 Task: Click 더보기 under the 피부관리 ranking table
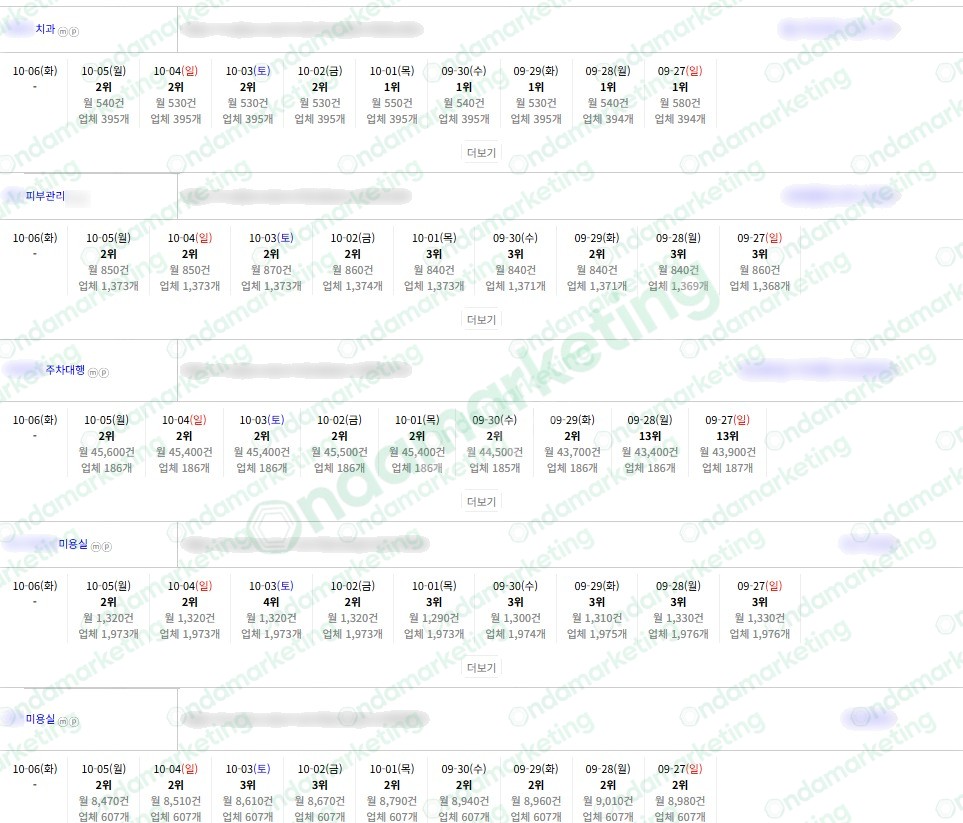(482, 319)
